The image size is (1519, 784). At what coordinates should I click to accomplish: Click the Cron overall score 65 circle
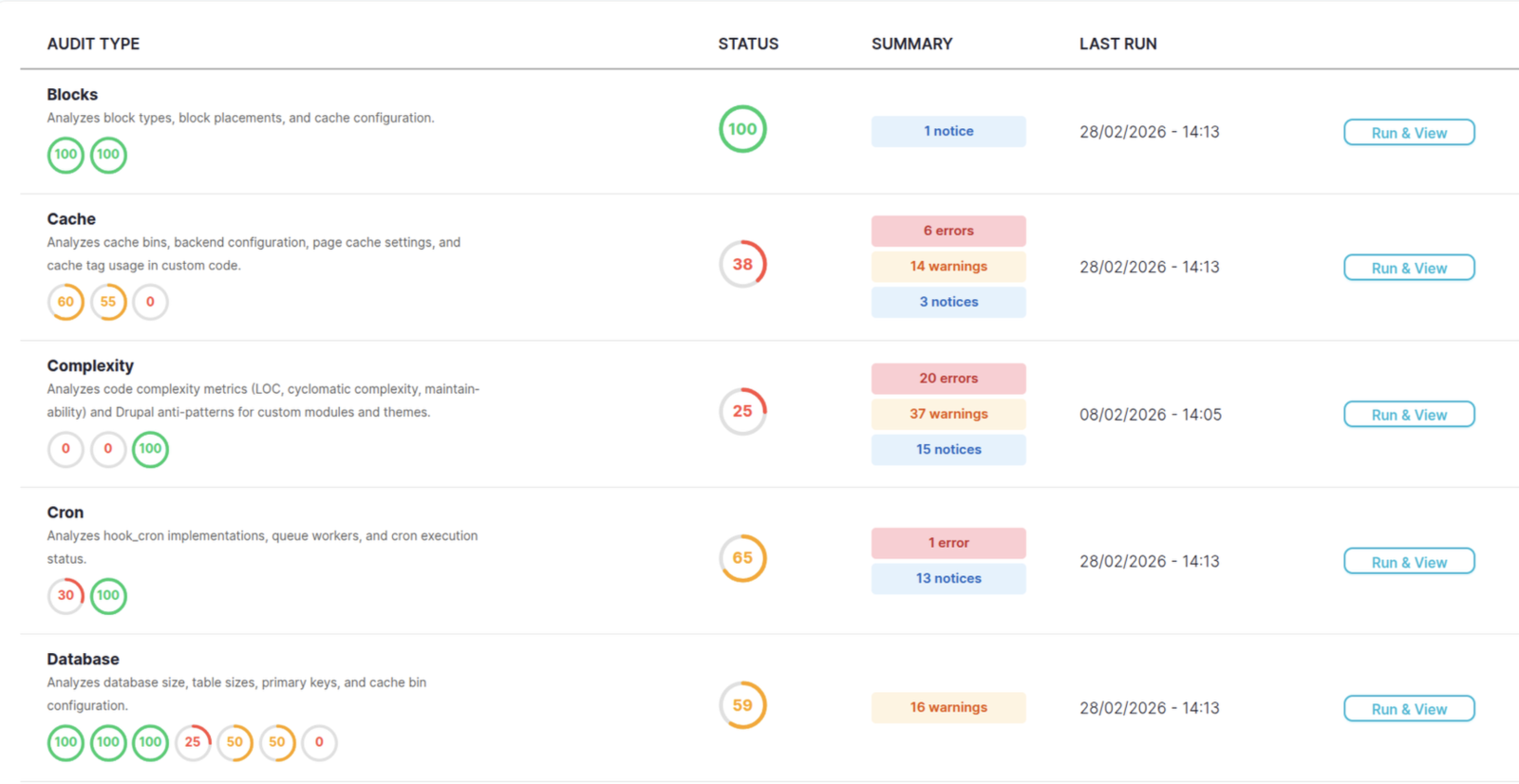[742, 558]
